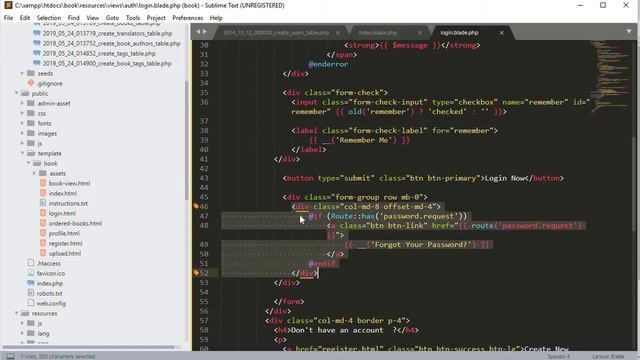Go to next tab with right arrow
640x360 pixels.
coord(205,32)
